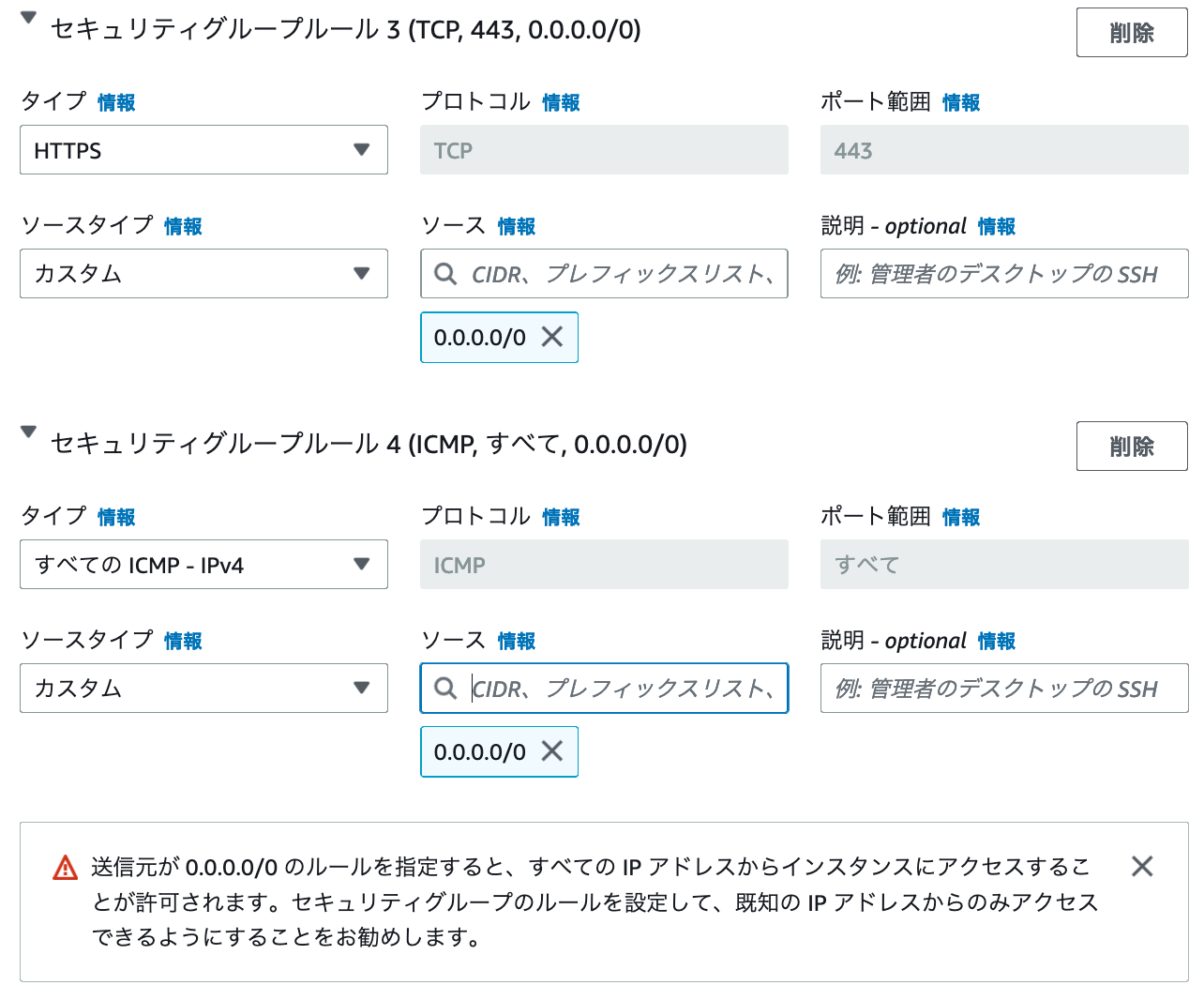Open the 情報 link next to プロトコル in rule 3
Image resolution: width=1204 pixels, height=1000 pixels.
click(x=561, y=102)
